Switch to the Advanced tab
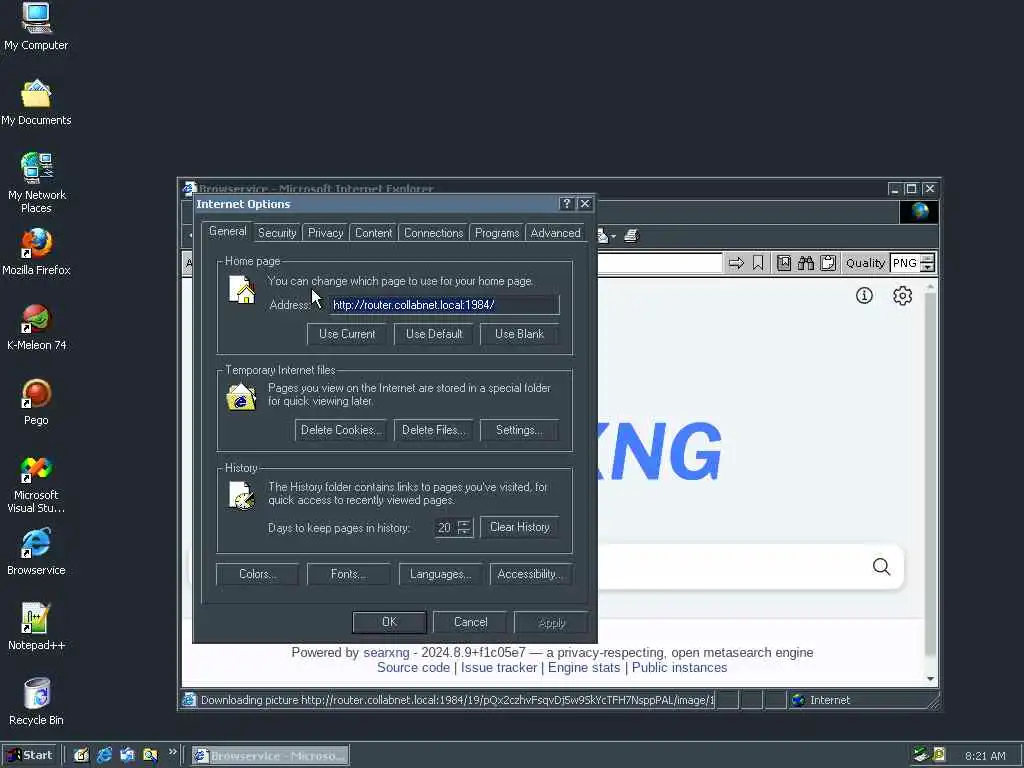Viewport: 1024px width, 768px height. point(556,233)
